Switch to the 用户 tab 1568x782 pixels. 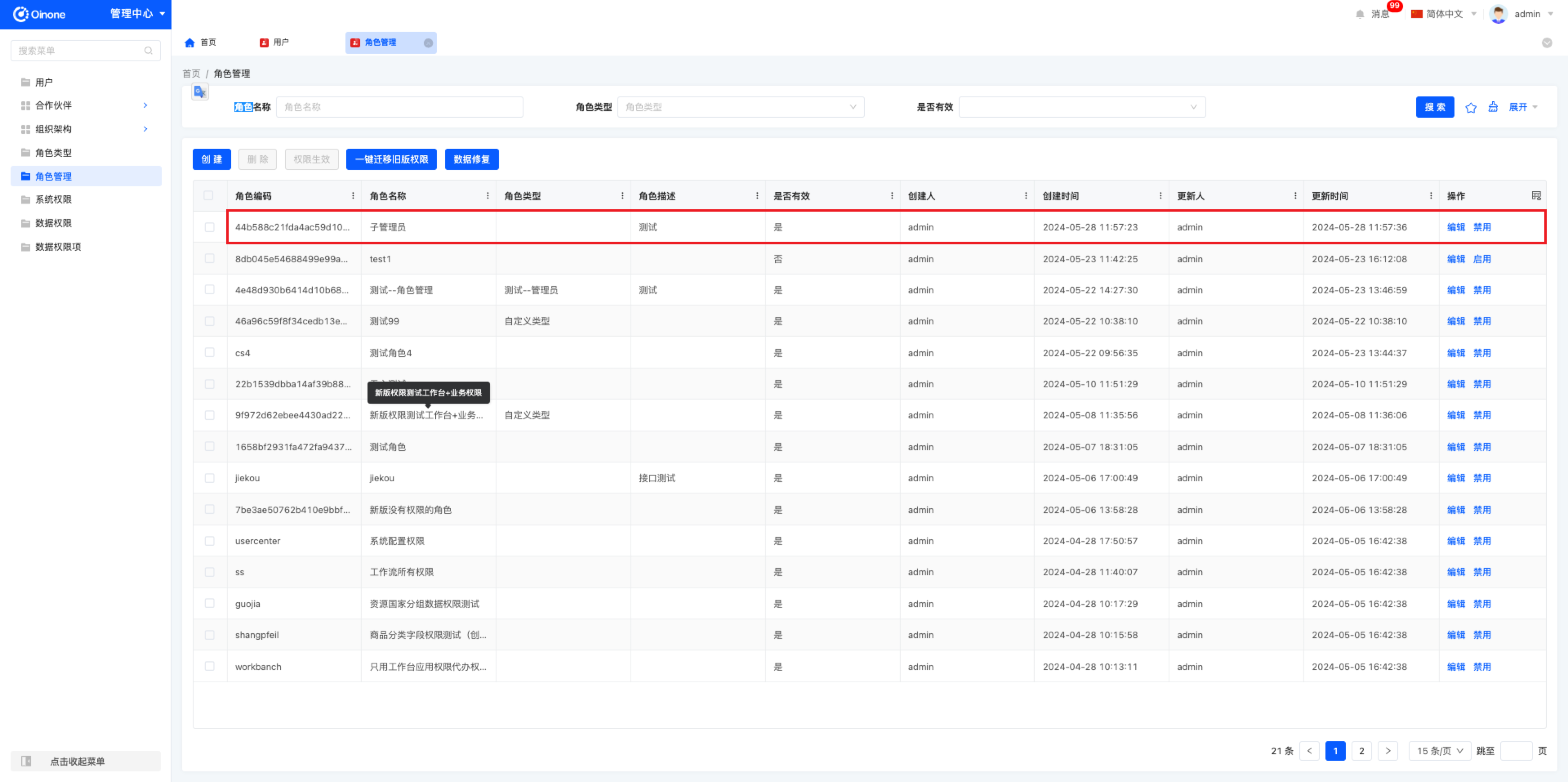point(274,42)
